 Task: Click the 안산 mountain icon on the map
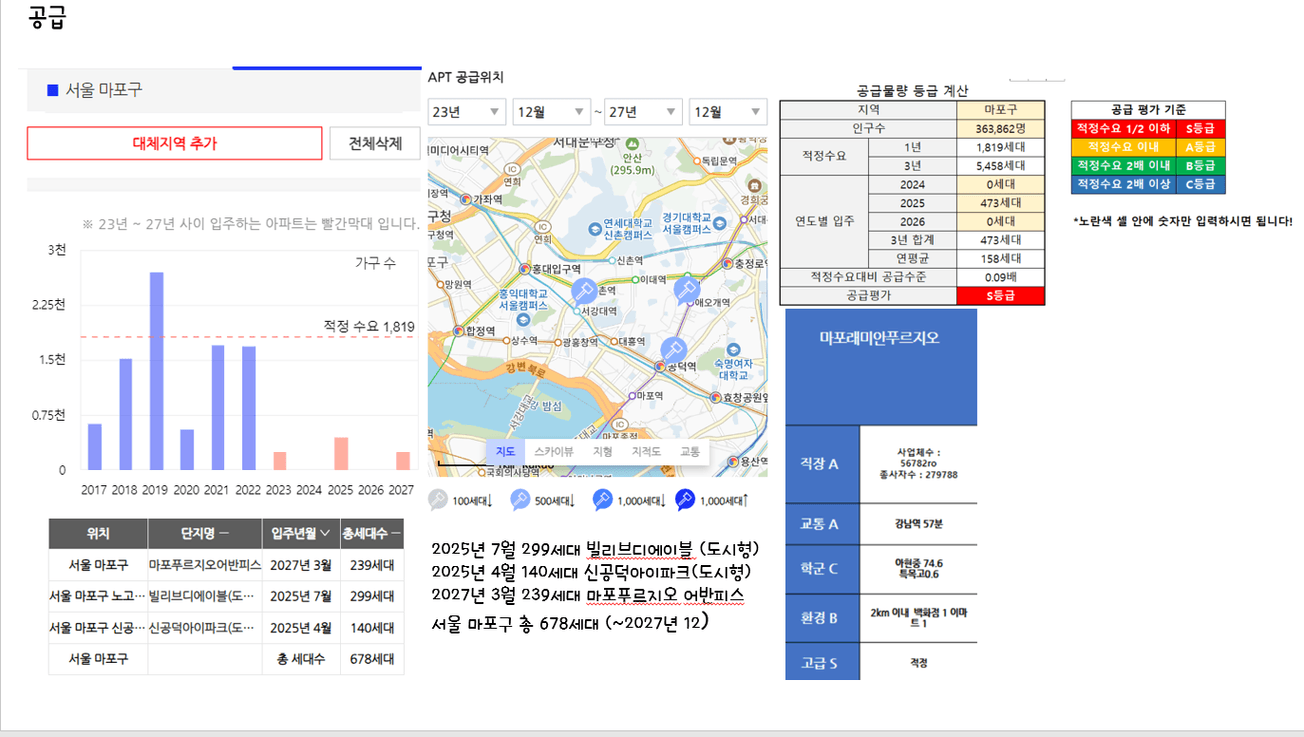632,143
